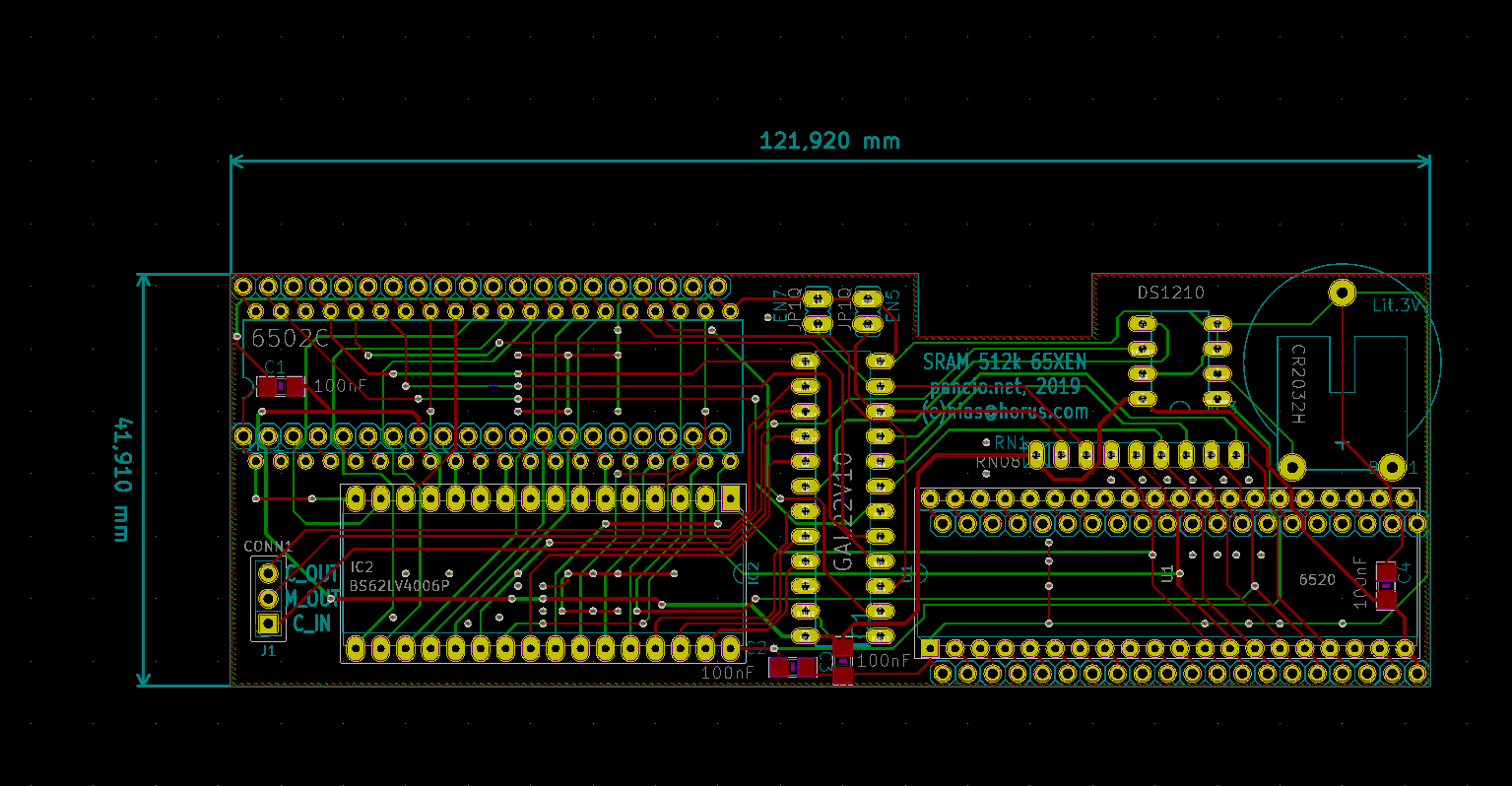
Task: Click the 6502C silkscreen label
Action: click(290, 338)
